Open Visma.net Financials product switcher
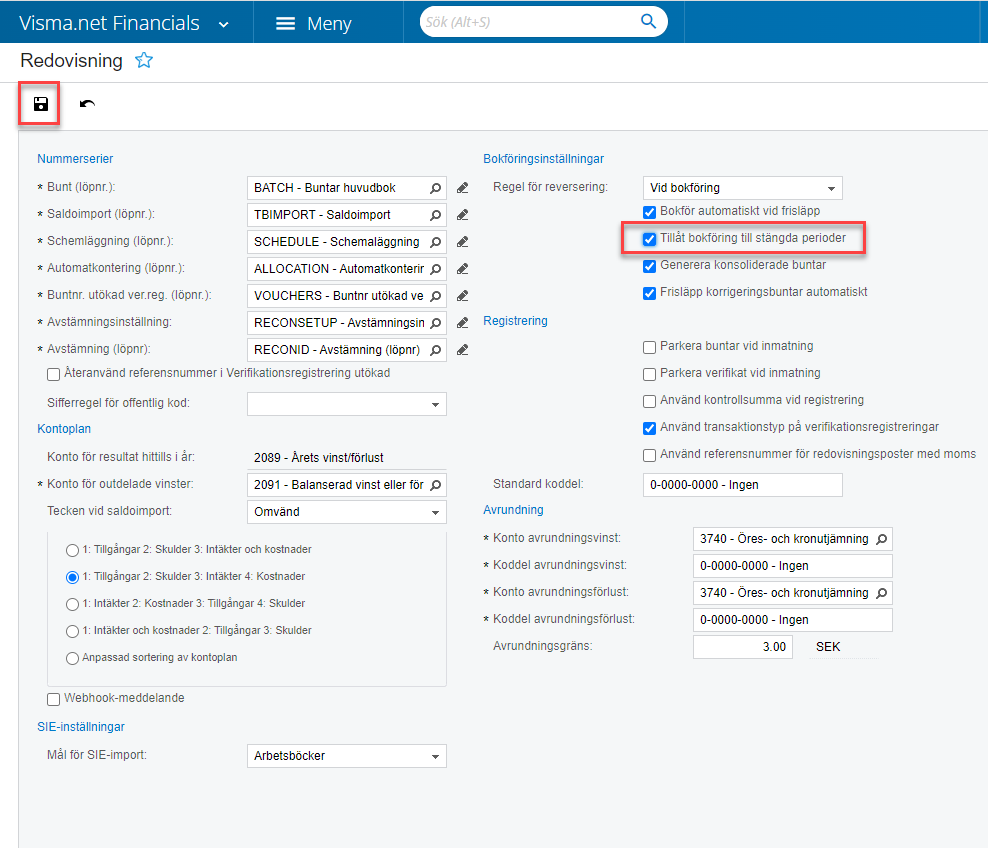The height and width of the screenshot is (848, 988). (x=222, y=23)
